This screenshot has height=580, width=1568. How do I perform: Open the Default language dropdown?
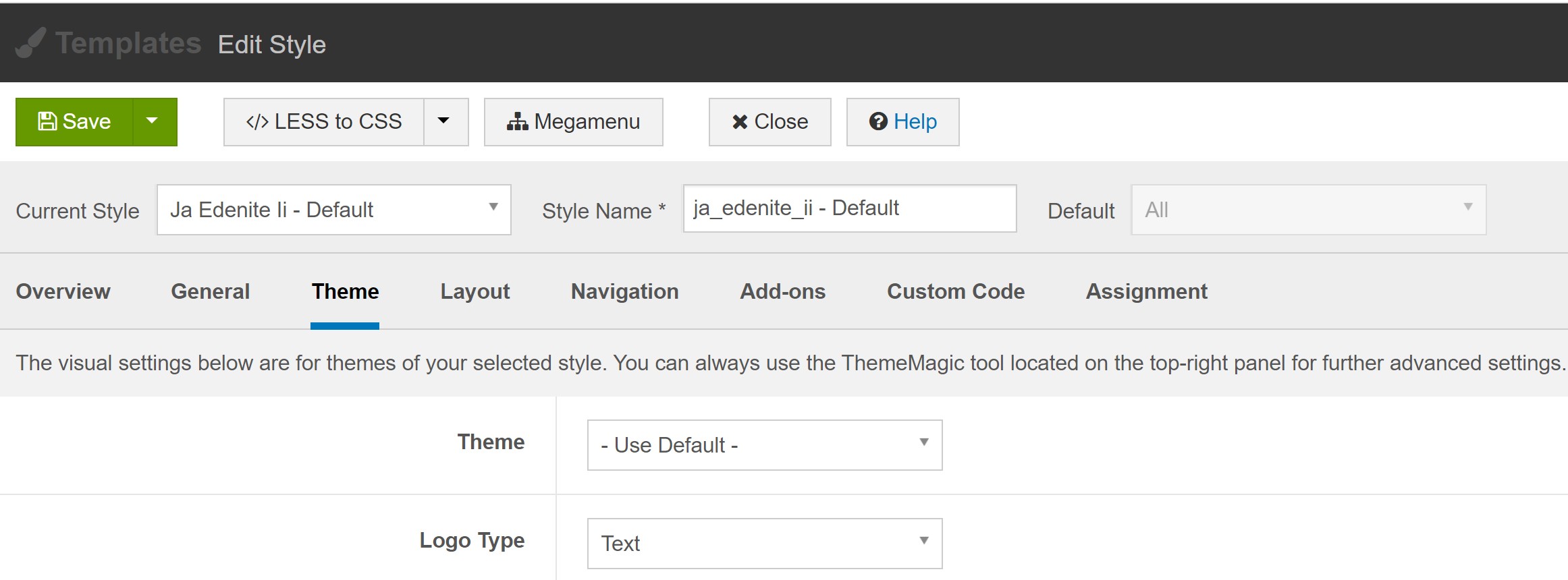pyautogui.click(x=1308, y=210)
